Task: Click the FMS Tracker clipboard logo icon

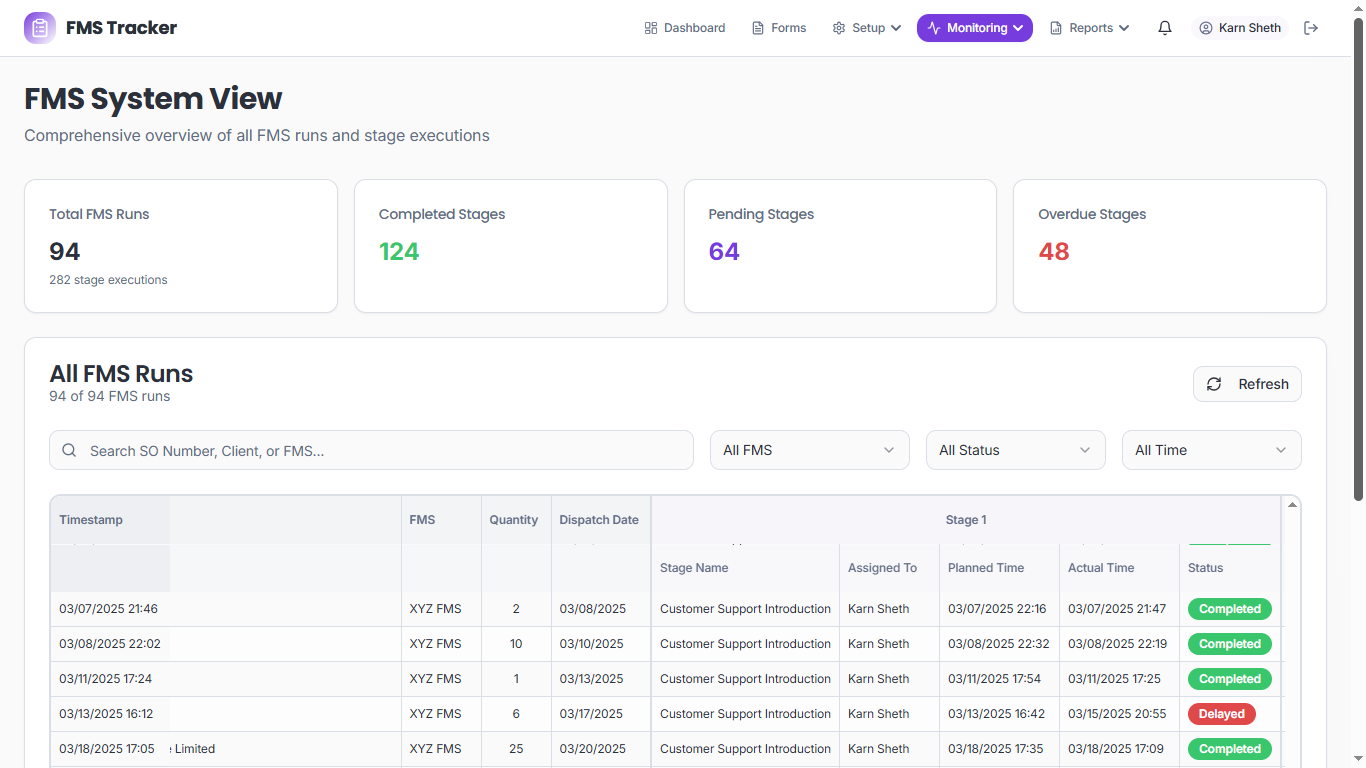Action: [40, 28]
